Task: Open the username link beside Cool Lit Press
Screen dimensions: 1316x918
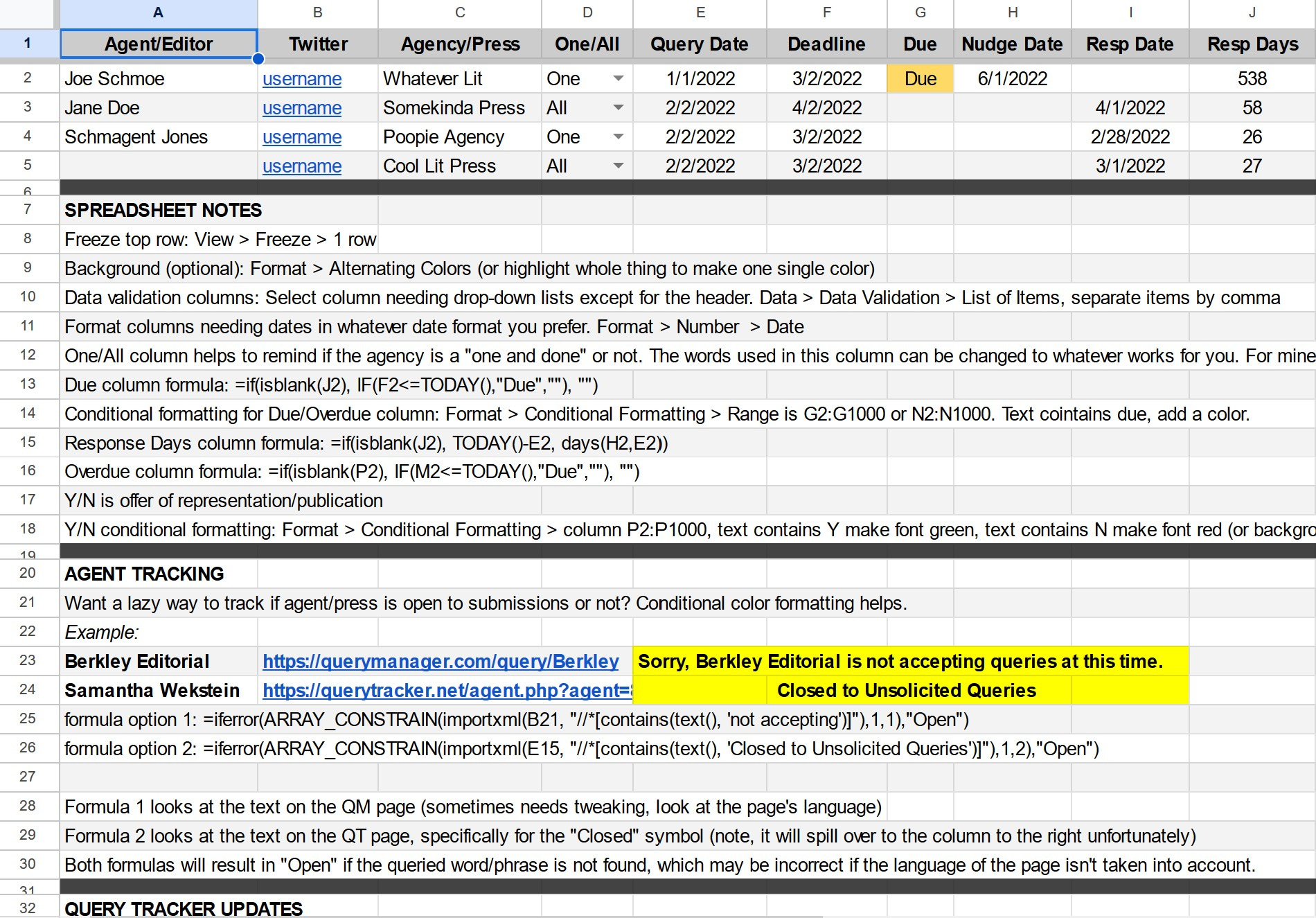Action: point(302,166)
